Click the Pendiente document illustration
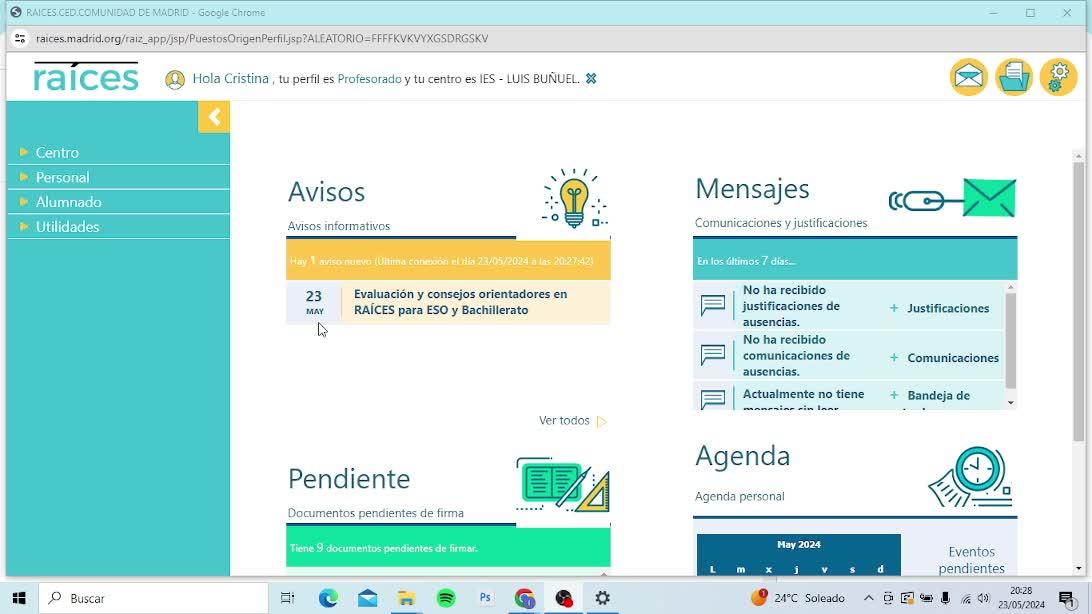This screenshot has width=1092, height=614. [563, 485]
